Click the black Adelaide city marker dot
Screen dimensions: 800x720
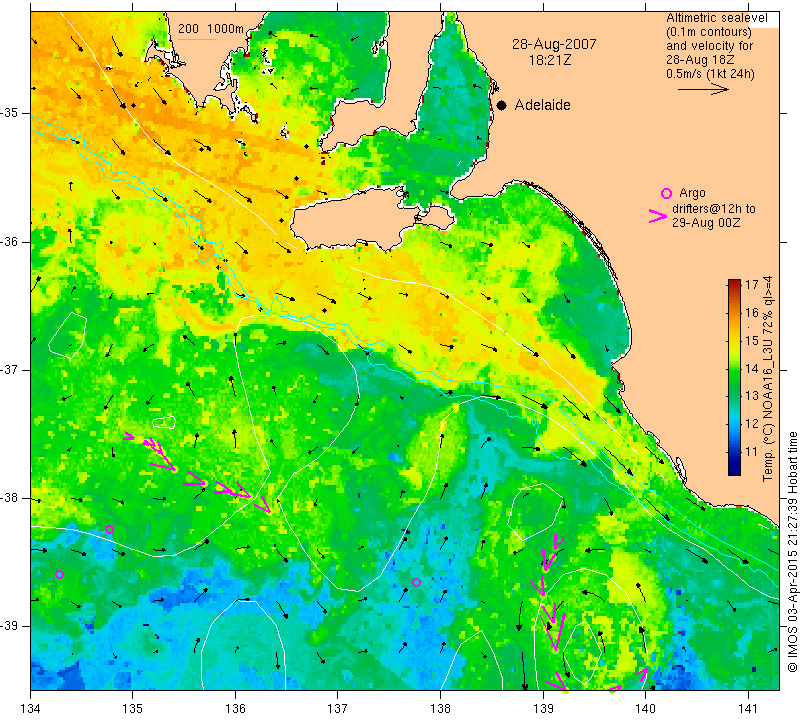(x=502, y=106)
